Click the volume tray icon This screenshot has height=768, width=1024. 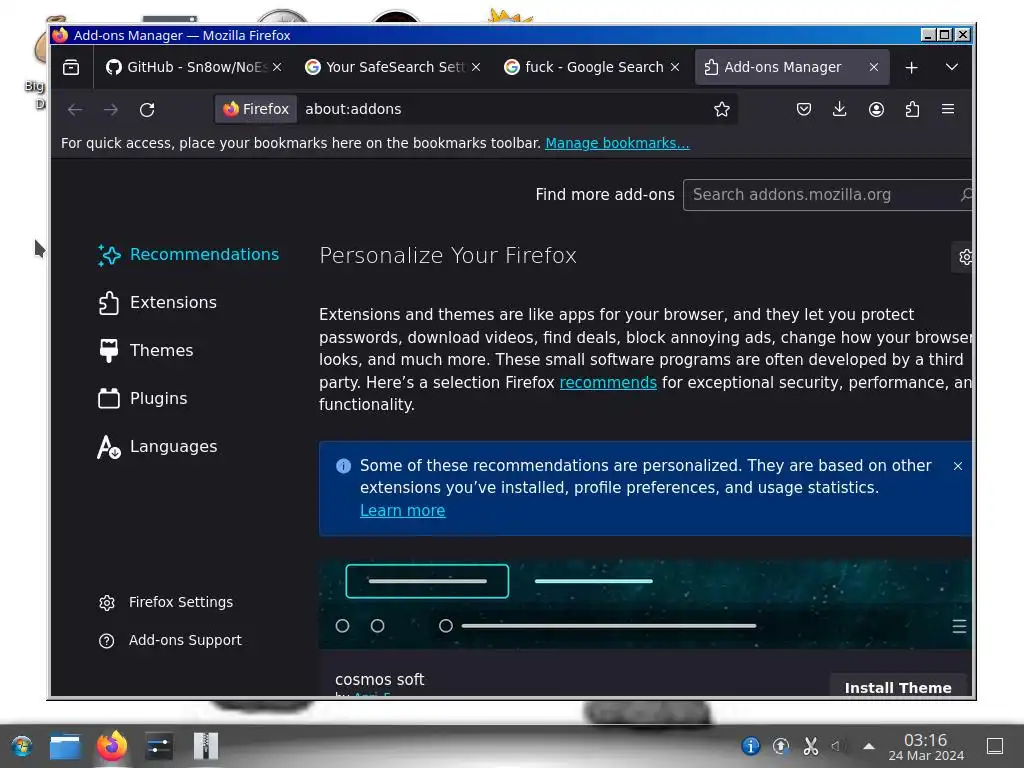[x=837, y=746]
